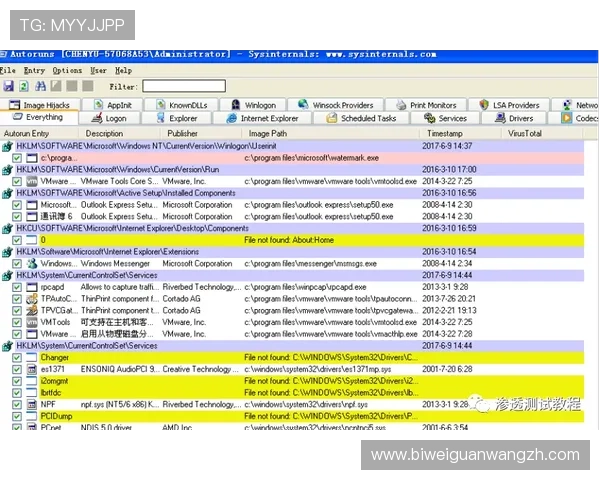Toggle checkbox for Windows Messenger entry

click(x=17, y=264)
